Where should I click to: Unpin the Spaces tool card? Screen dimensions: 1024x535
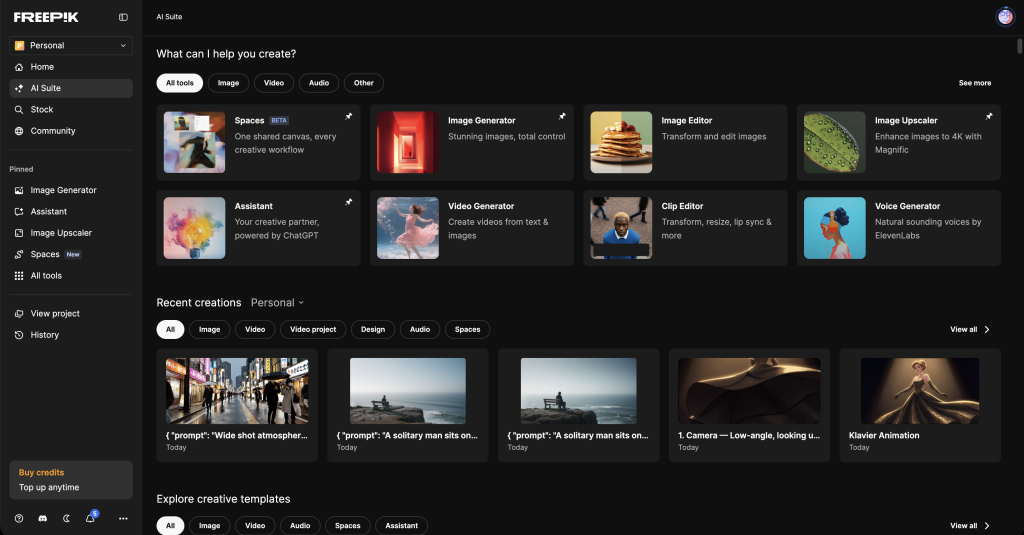pos(348,117)
